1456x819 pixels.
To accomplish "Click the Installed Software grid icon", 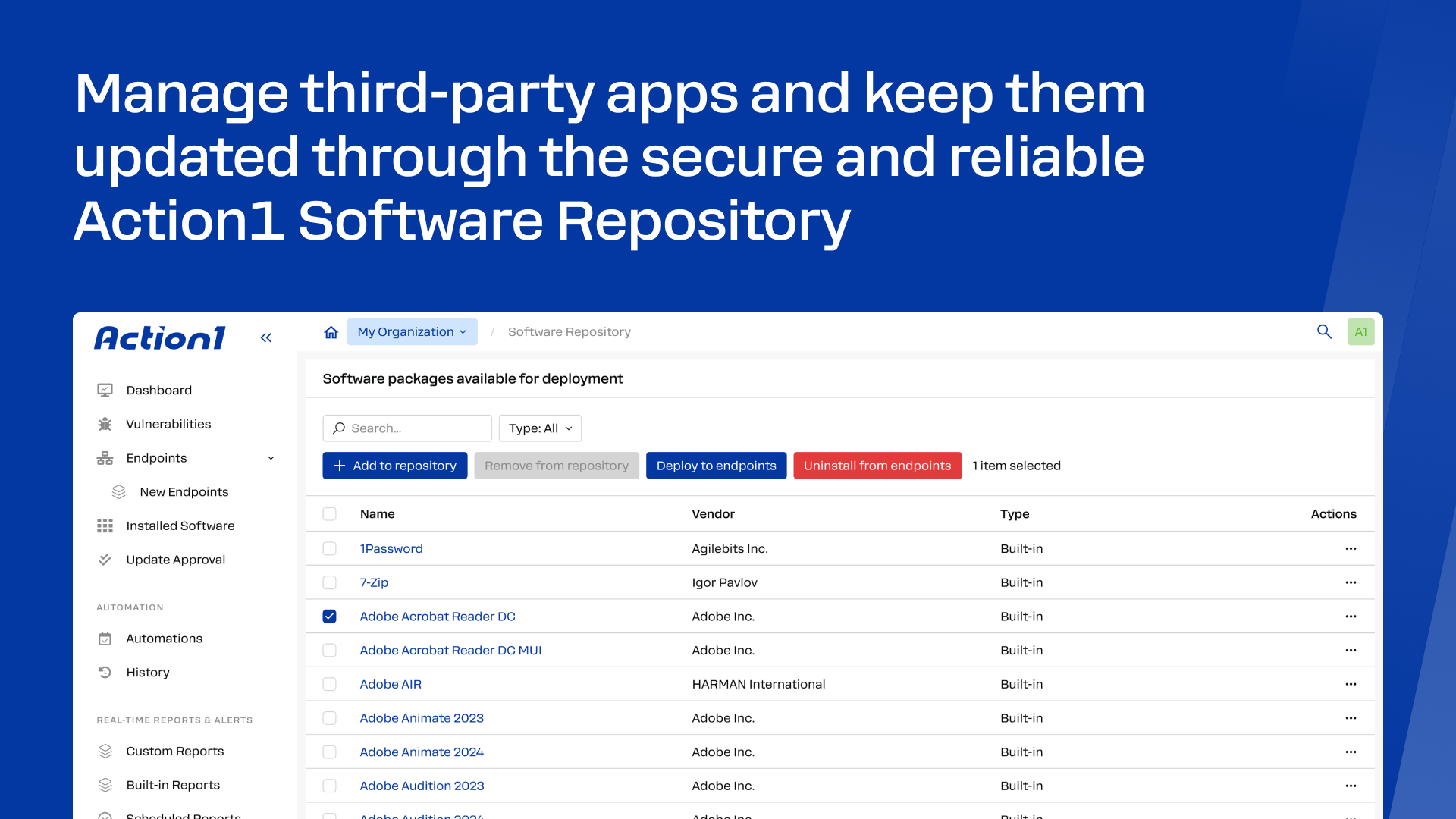I will 105,526.
